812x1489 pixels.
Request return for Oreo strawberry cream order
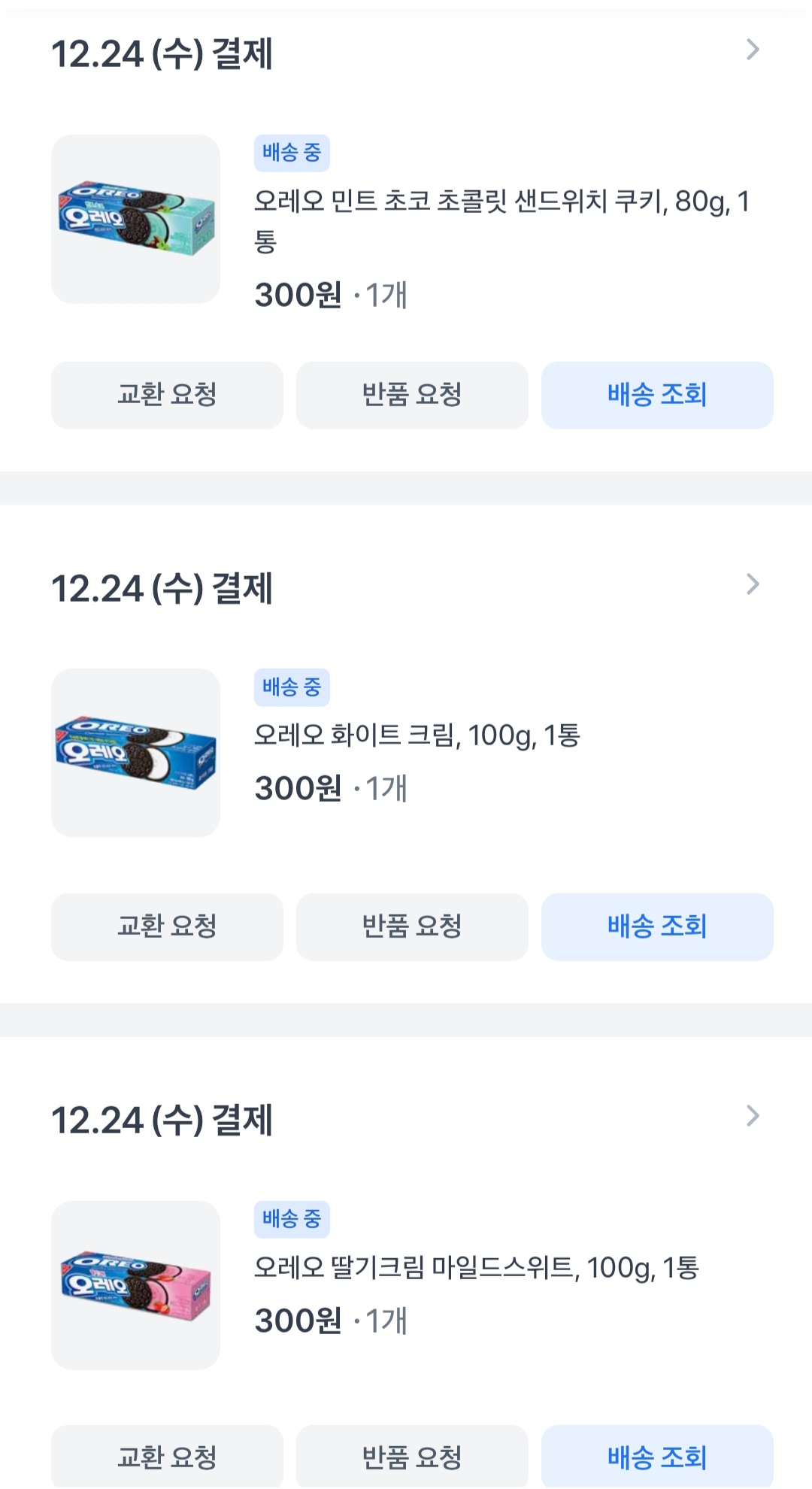(412, 1457)
